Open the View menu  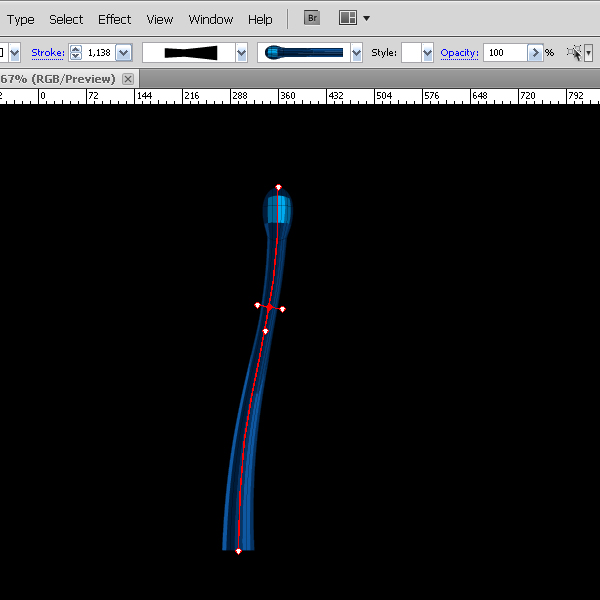coord(160,20)
